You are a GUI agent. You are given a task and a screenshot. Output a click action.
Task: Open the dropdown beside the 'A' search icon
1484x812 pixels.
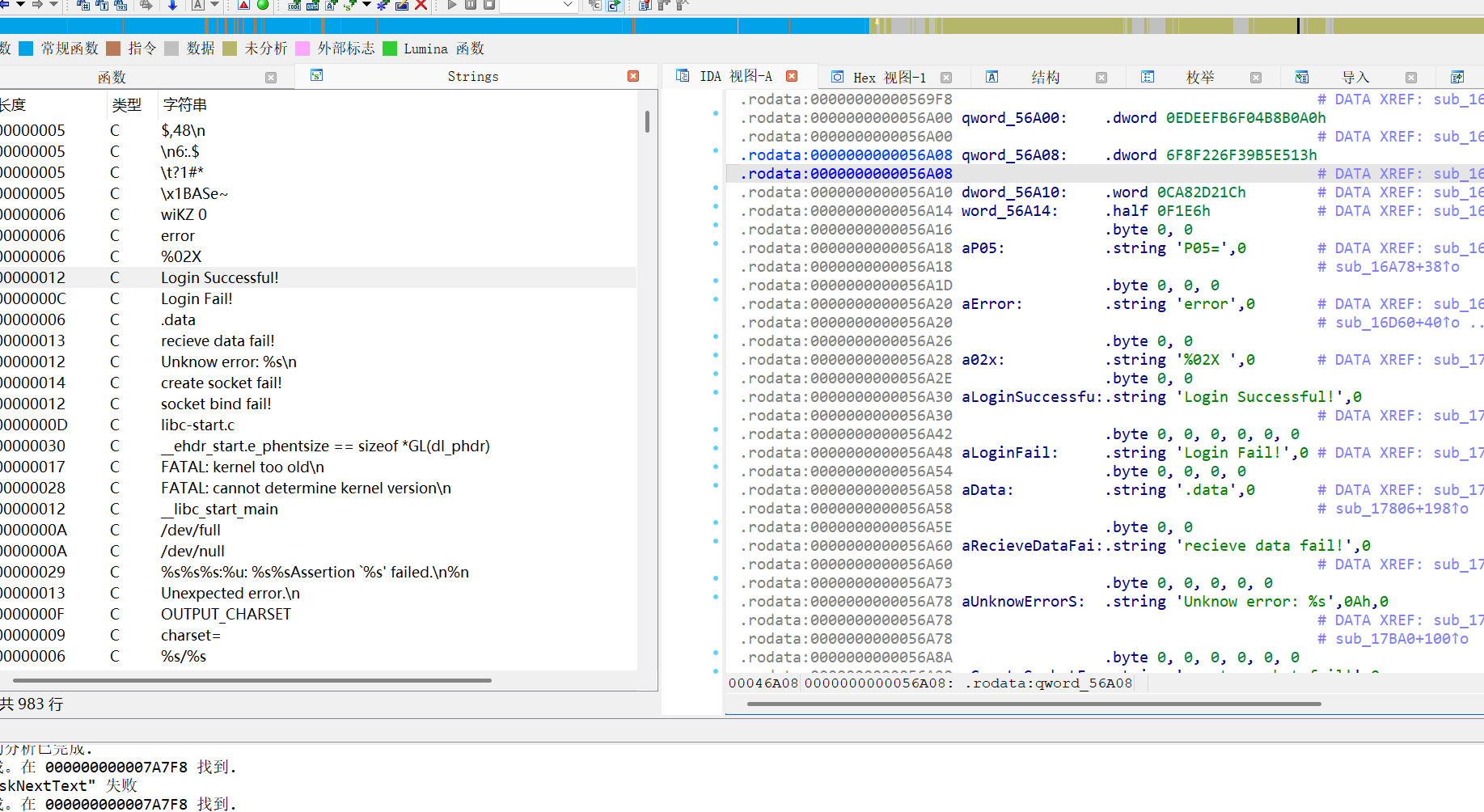(214, 4)
